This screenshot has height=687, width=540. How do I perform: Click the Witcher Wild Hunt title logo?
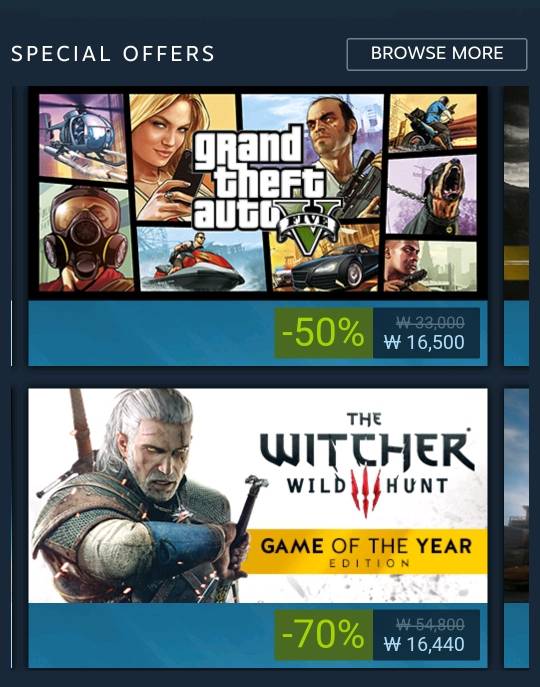(367, 464)
